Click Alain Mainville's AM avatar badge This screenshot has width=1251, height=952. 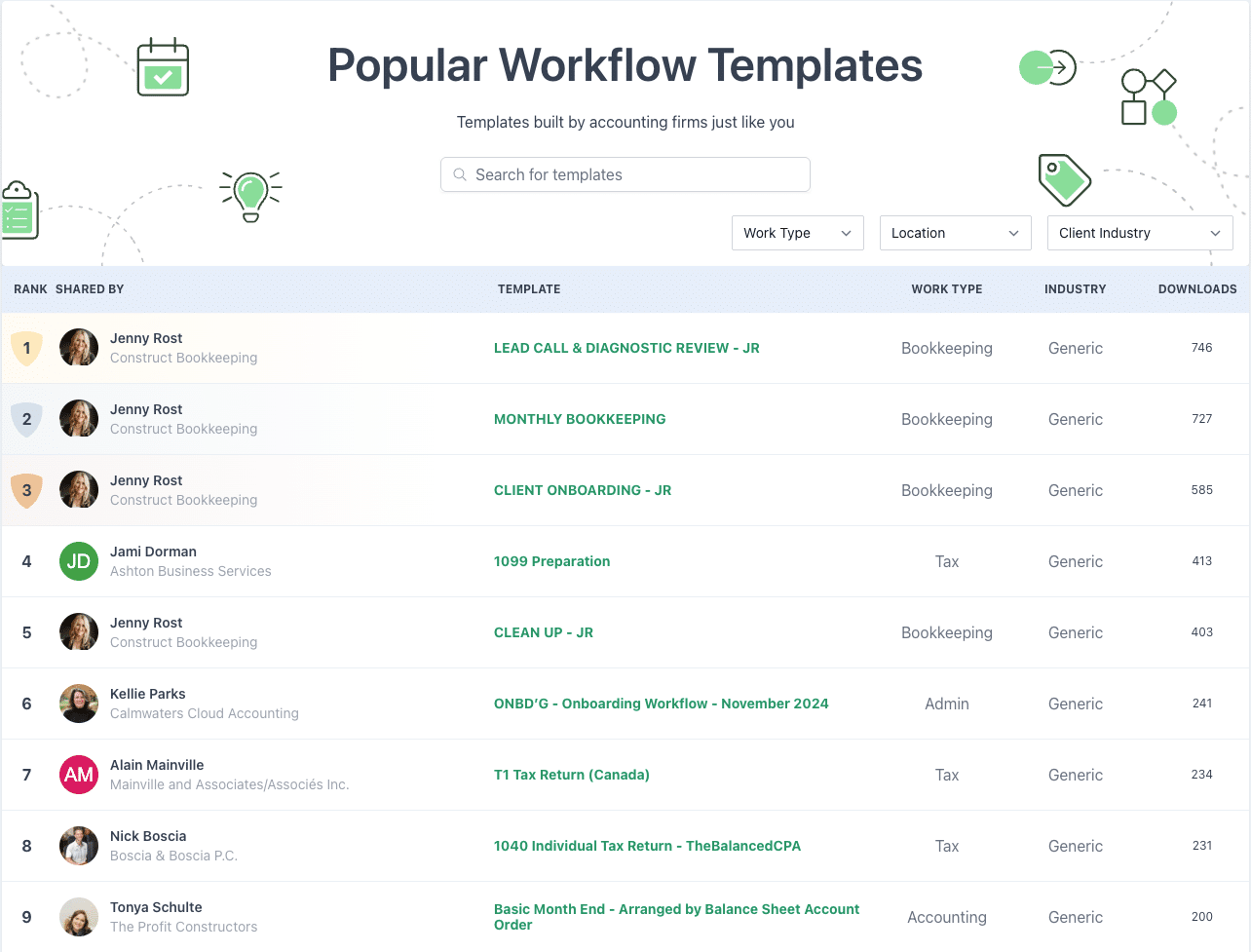[x=78, y=775]
